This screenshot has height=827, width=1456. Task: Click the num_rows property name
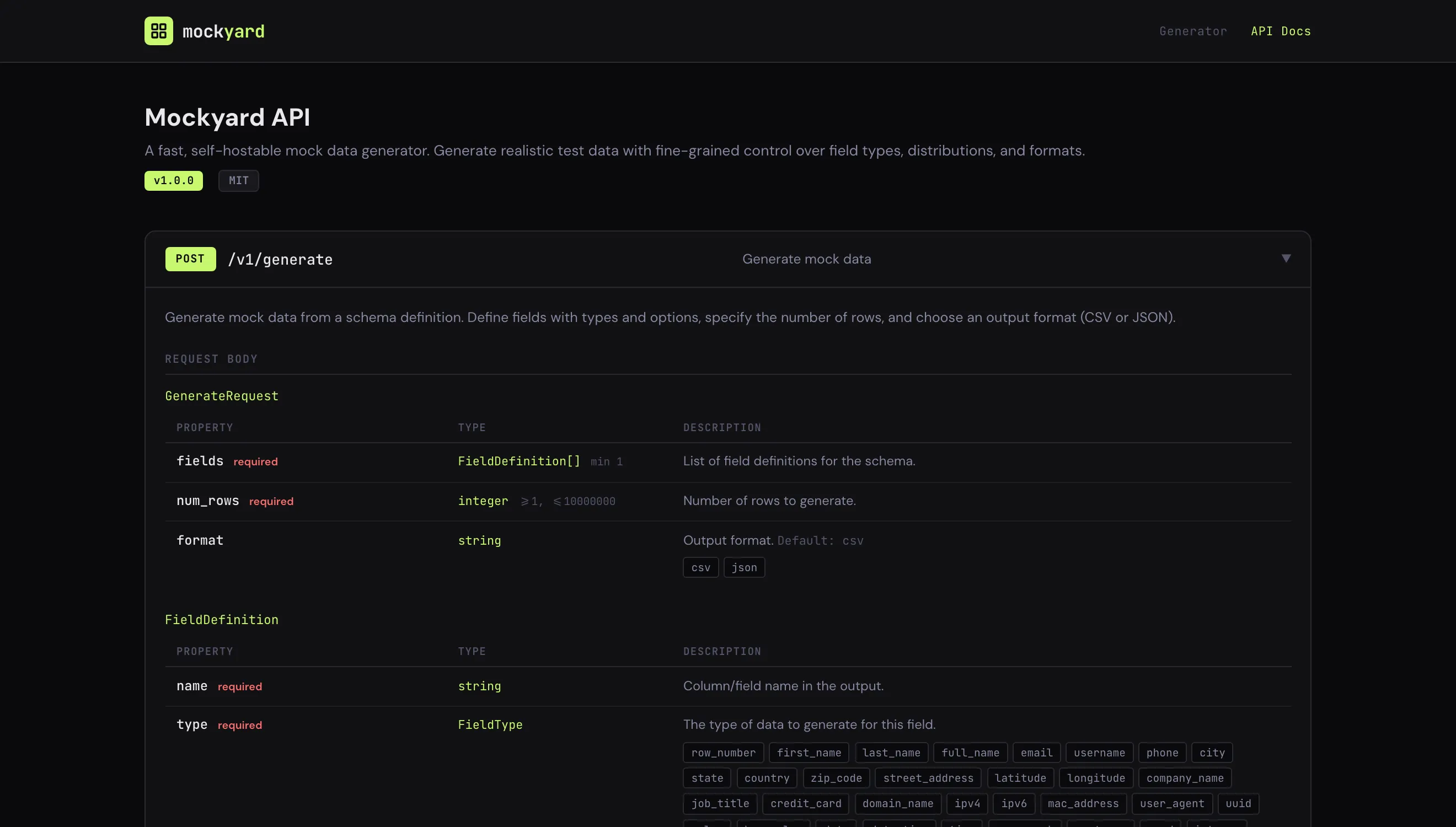tap(208, 501)
